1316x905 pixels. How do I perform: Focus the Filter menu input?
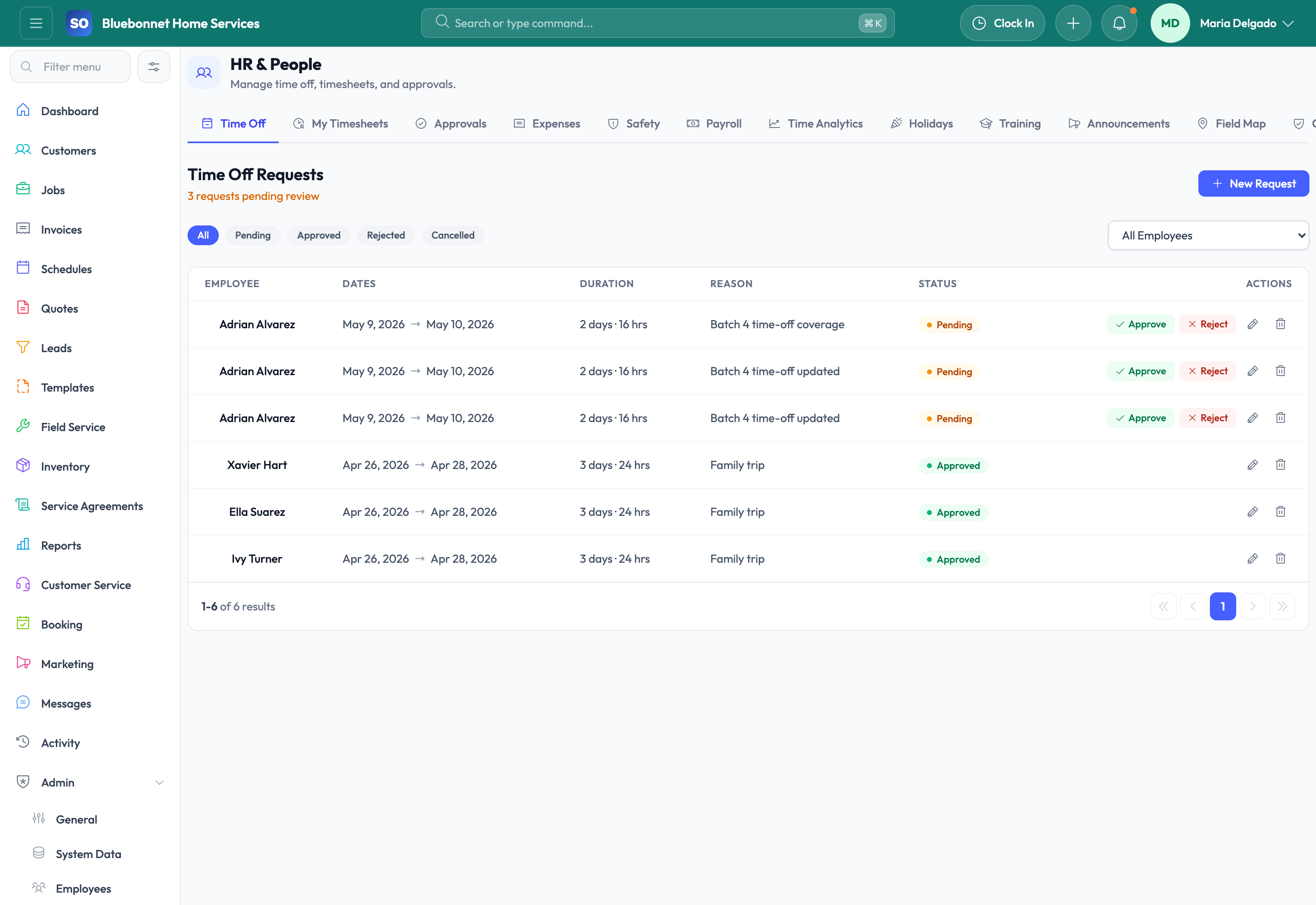coord(70,67)
